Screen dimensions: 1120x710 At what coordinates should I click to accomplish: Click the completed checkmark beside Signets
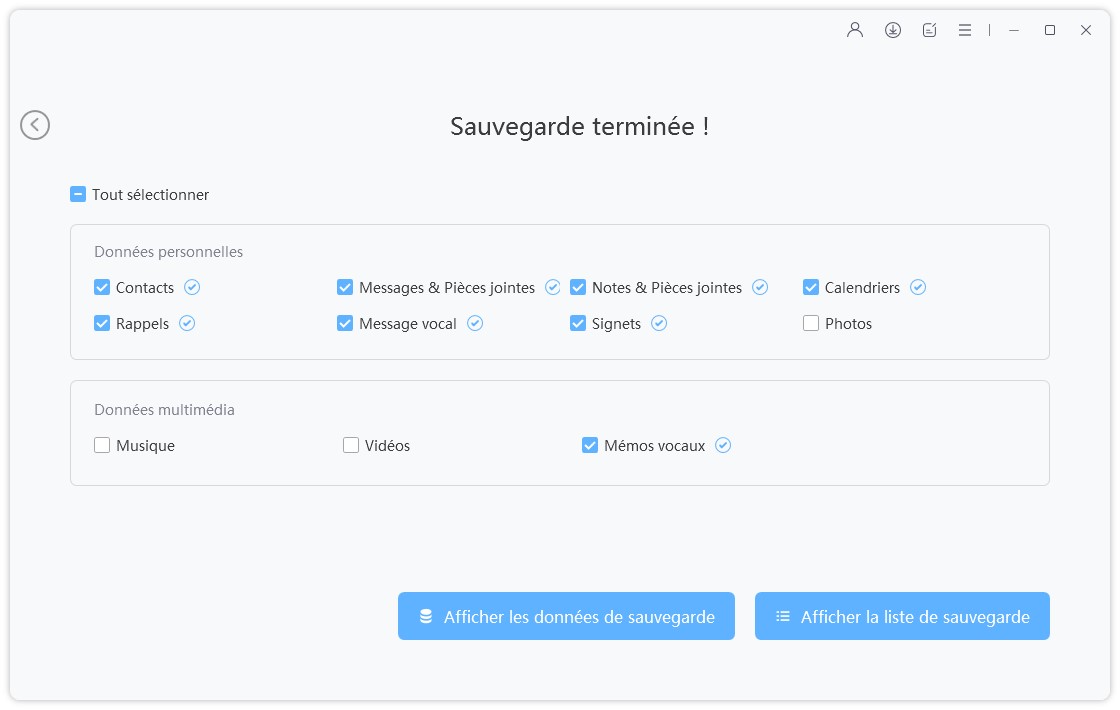click(659, 324)
